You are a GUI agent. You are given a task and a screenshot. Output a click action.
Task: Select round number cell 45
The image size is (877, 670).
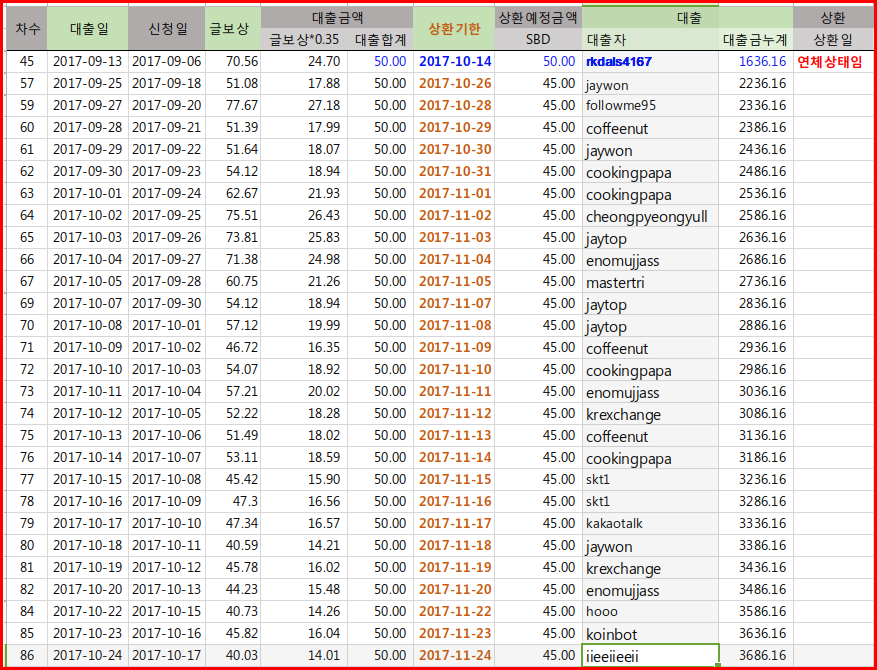point(27,62)
